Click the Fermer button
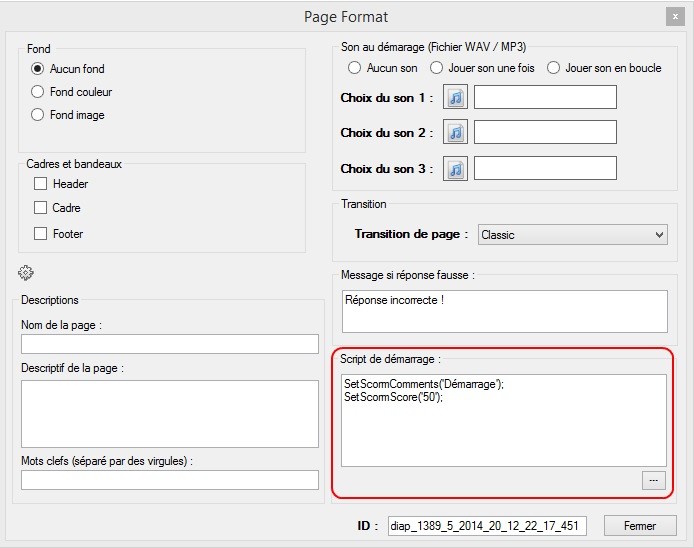 pos(640,526)
